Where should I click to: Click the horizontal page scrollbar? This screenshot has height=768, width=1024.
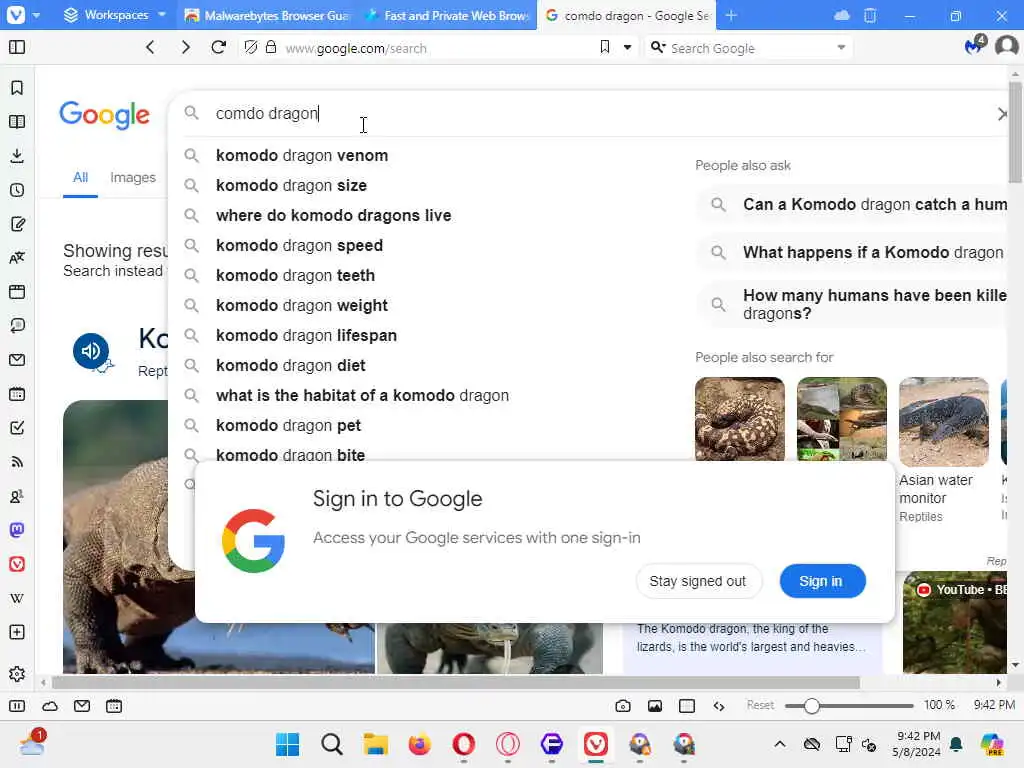pos(456,682)
